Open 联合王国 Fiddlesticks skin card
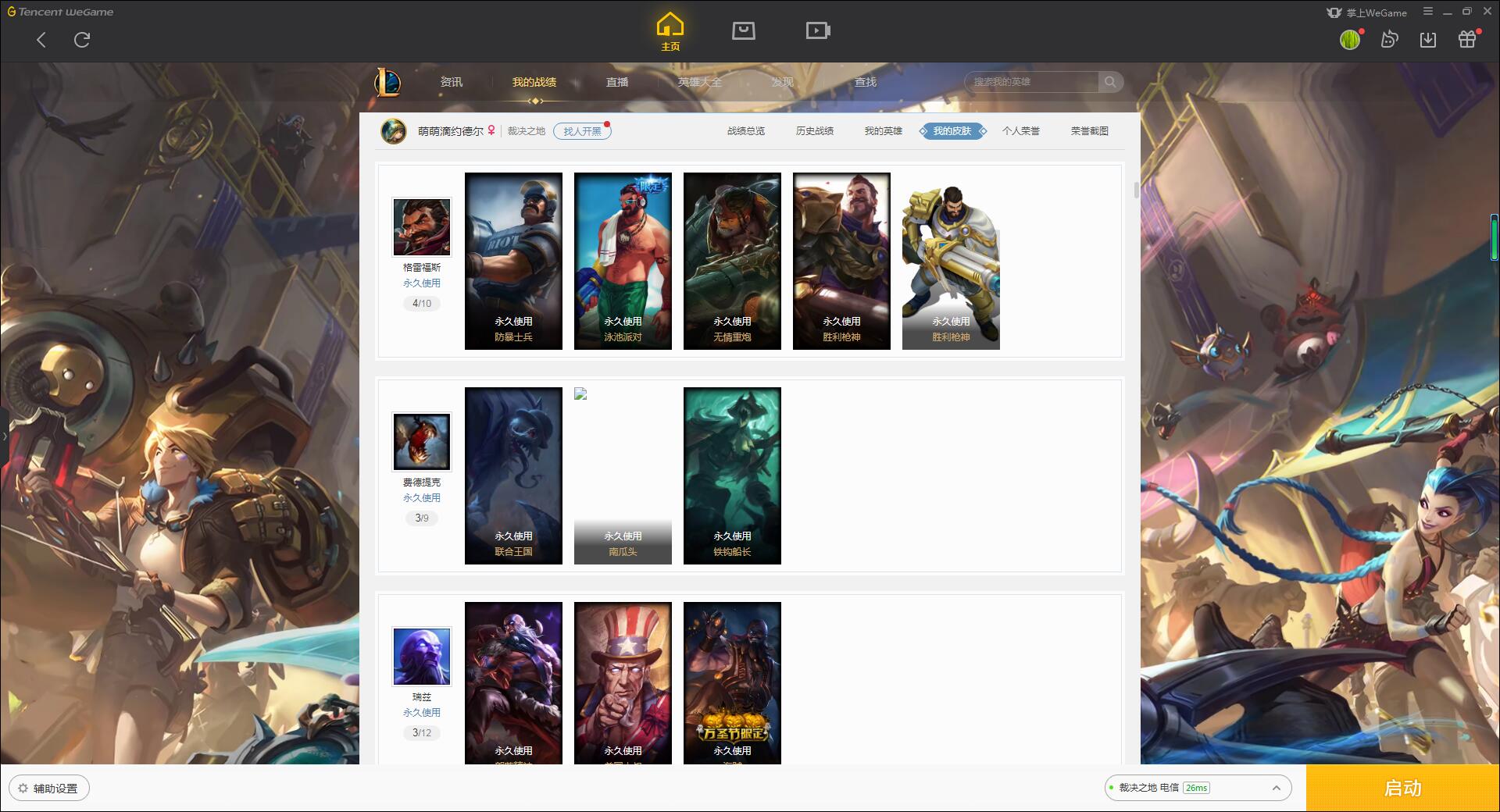 [513, 475]
